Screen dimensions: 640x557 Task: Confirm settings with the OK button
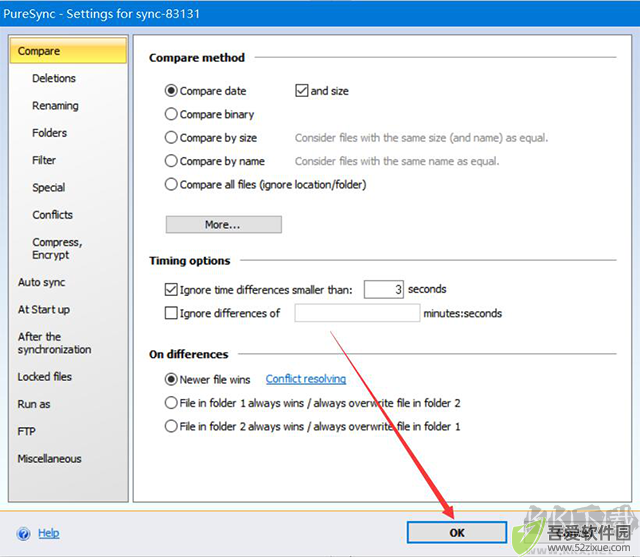pos(457,533)
